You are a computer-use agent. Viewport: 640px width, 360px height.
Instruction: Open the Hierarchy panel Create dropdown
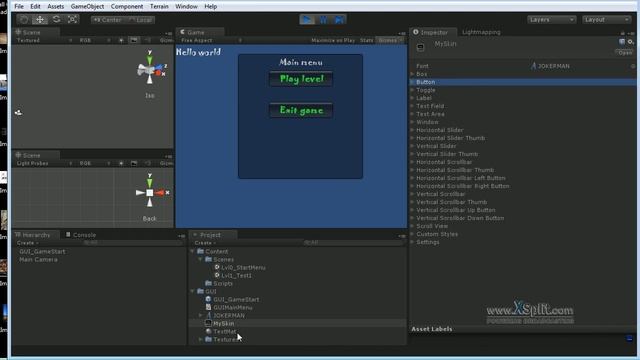[27, 243]
